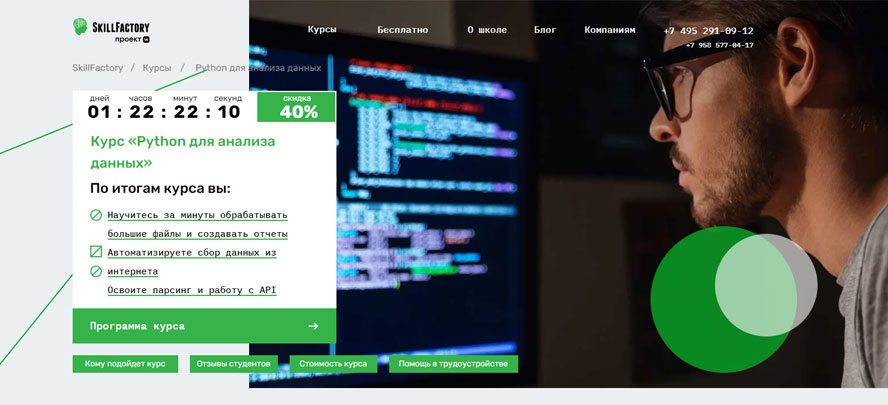
Task: Click the text Научитесь за минуты обрабатывать
Action: coord(198,215)
